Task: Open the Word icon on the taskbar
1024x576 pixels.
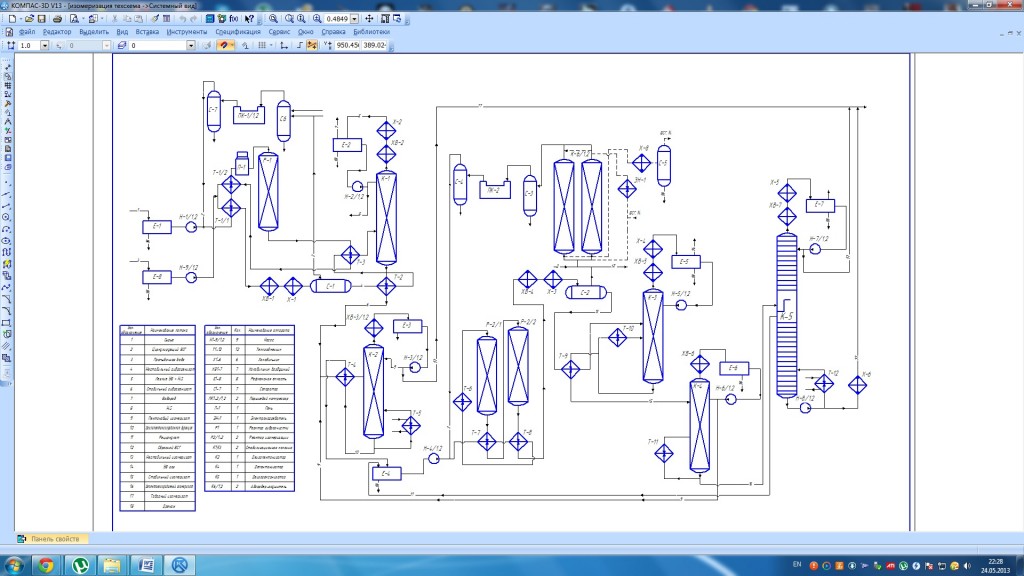Action: point(146,565)
